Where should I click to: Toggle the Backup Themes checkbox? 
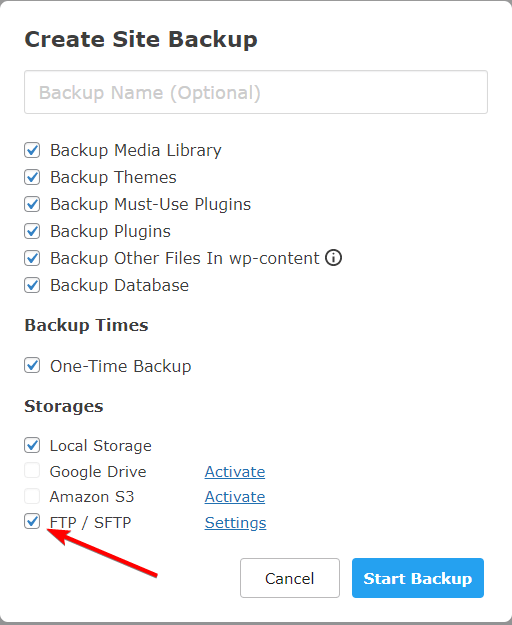coord(32,177)
